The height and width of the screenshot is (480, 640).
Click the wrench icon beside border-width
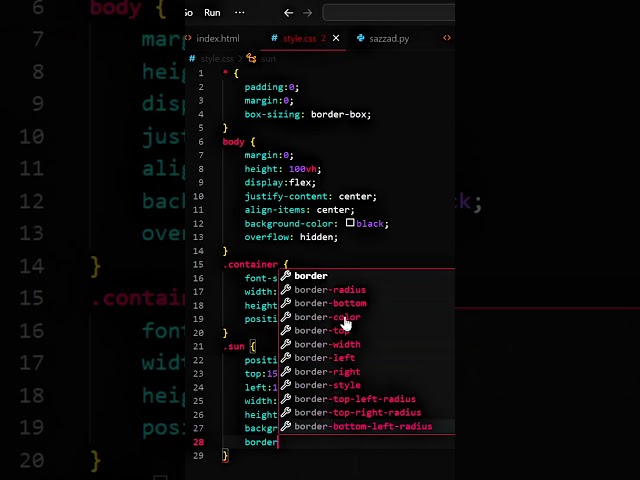point(286,344)
